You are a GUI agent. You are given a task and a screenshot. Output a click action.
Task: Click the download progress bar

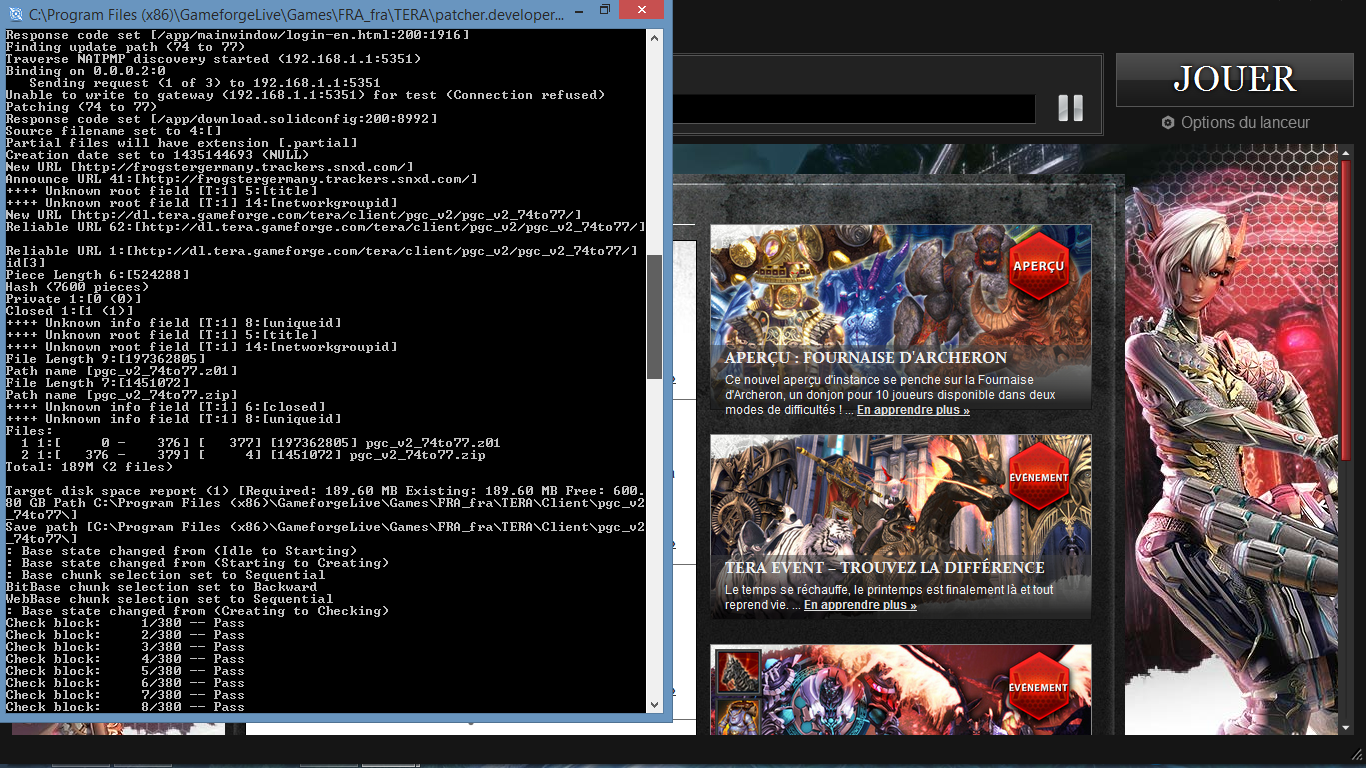point(853,108)
